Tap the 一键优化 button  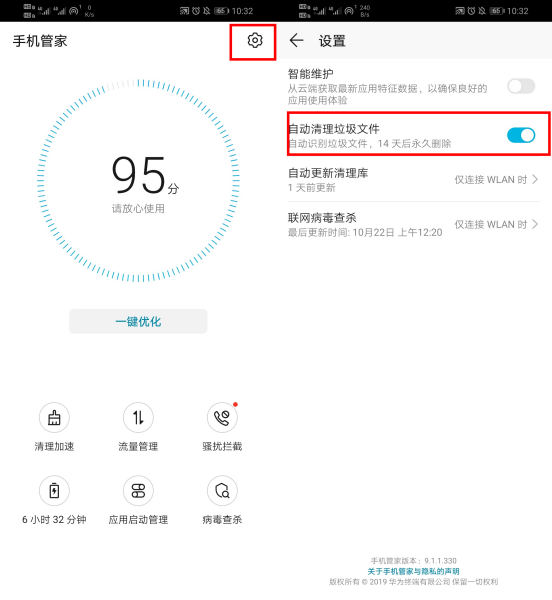138,321
